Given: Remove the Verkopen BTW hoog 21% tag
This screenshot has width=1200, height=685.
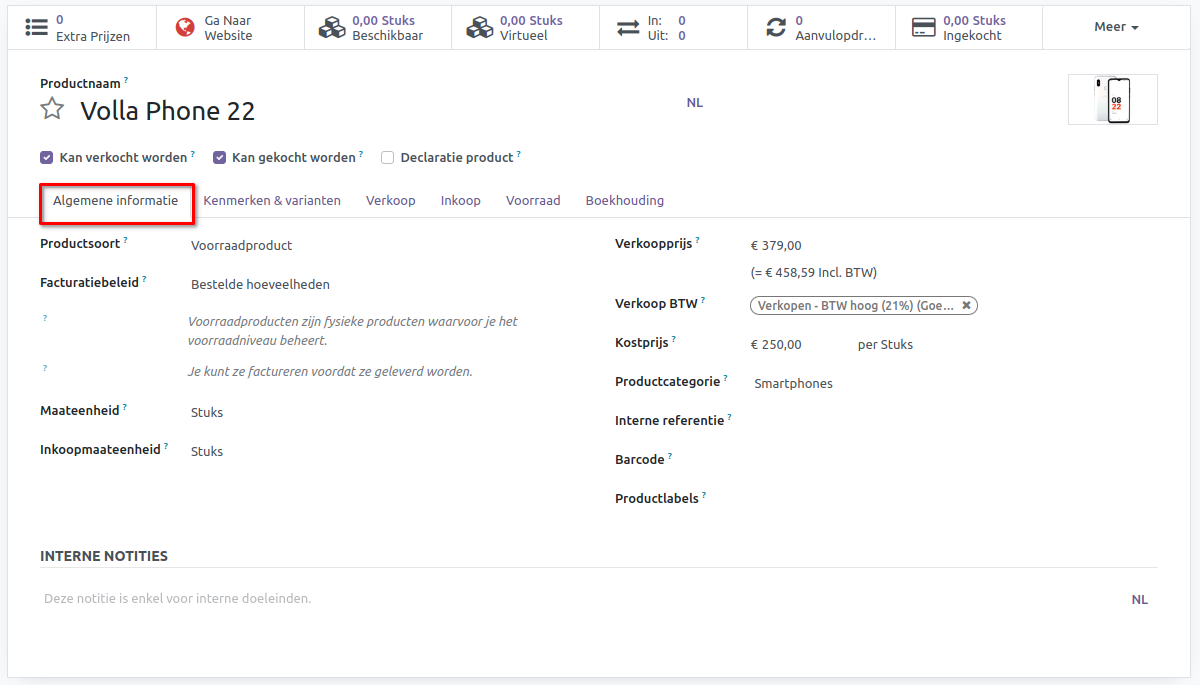Looking at the screenshot, I should (x=966, y=306).
